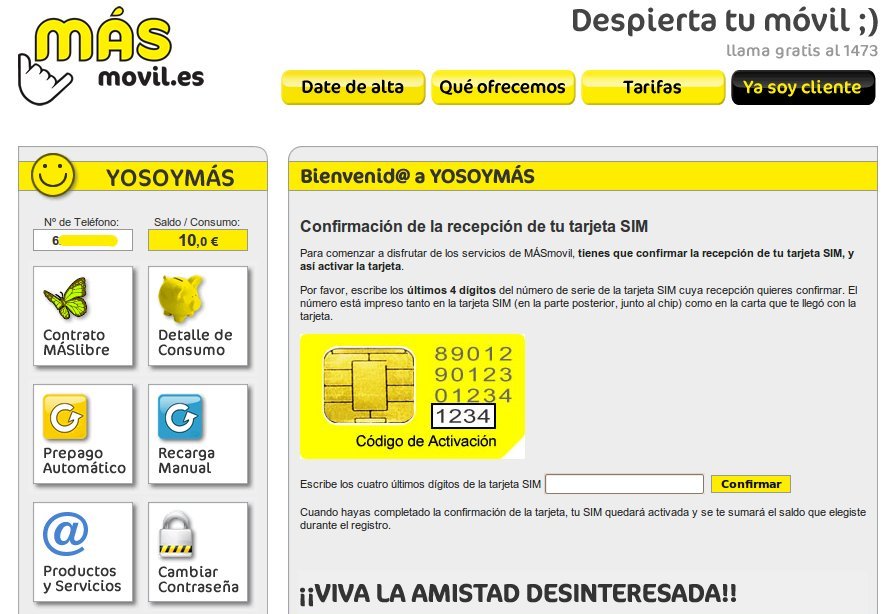
Task: Select the Ya soy cliente tab
Action: (803, 87)
